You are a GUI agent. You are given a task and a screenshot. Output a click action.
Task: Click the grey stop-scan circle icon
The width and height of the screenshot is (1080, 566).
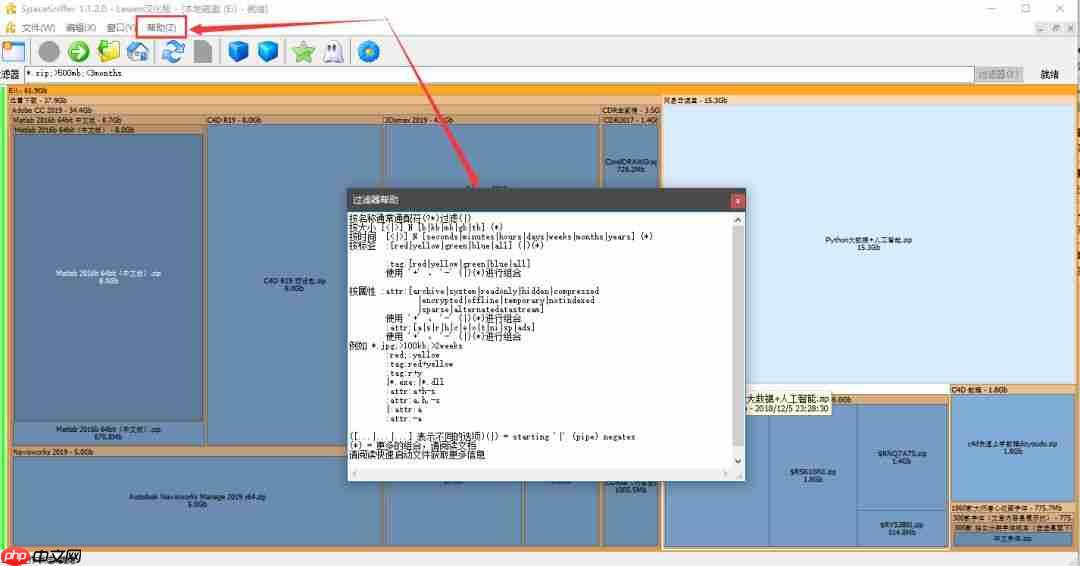click(49, 52)
